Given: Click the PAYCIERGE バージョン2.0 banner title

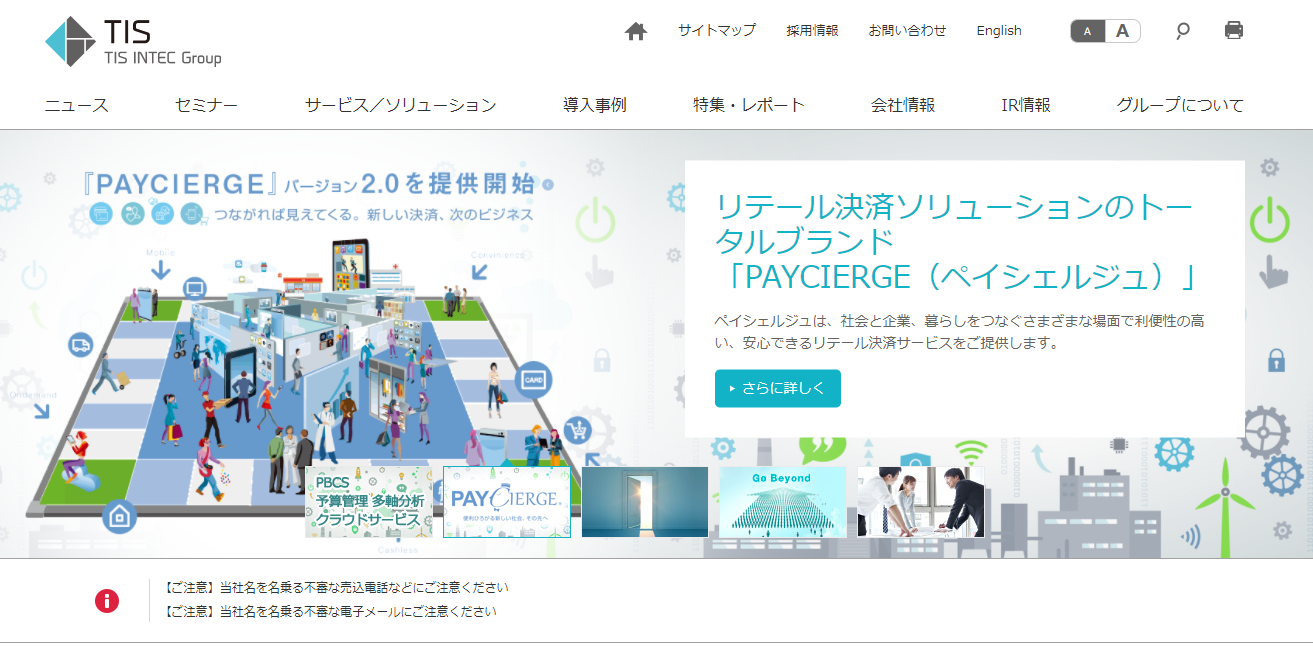Looking at the screenshot, I should (310, 184).
